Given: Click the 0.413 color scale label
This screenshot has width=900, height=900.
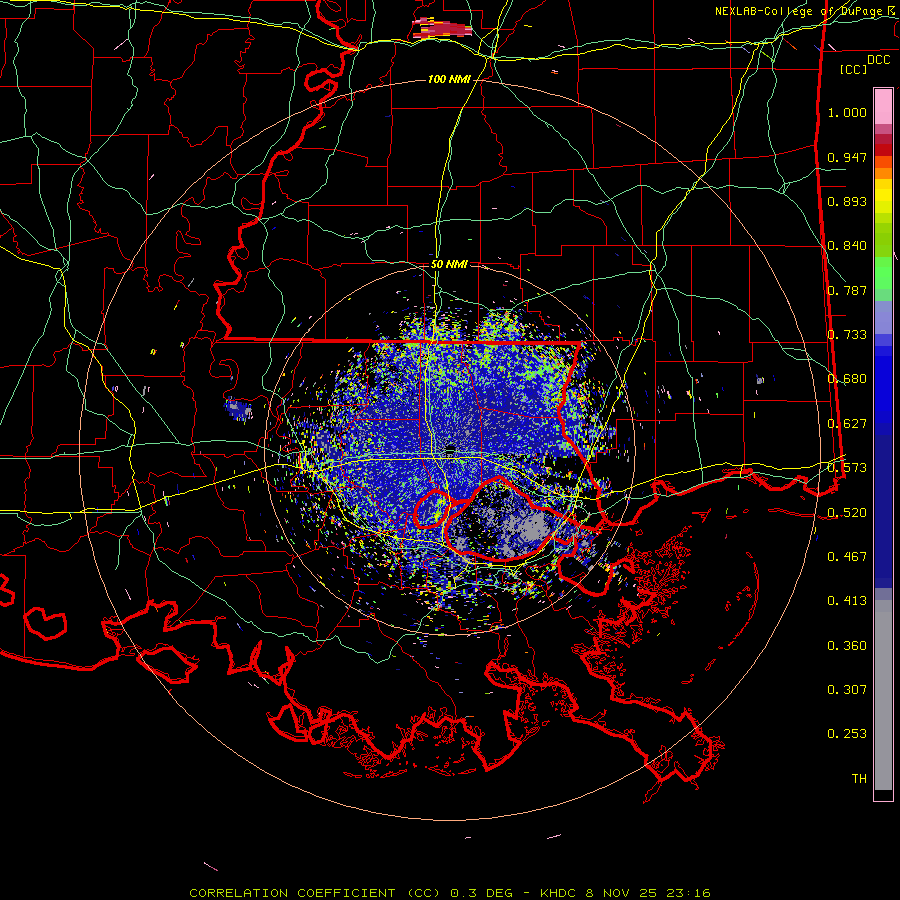Looking at the screenshot, I should click(847, 601).
